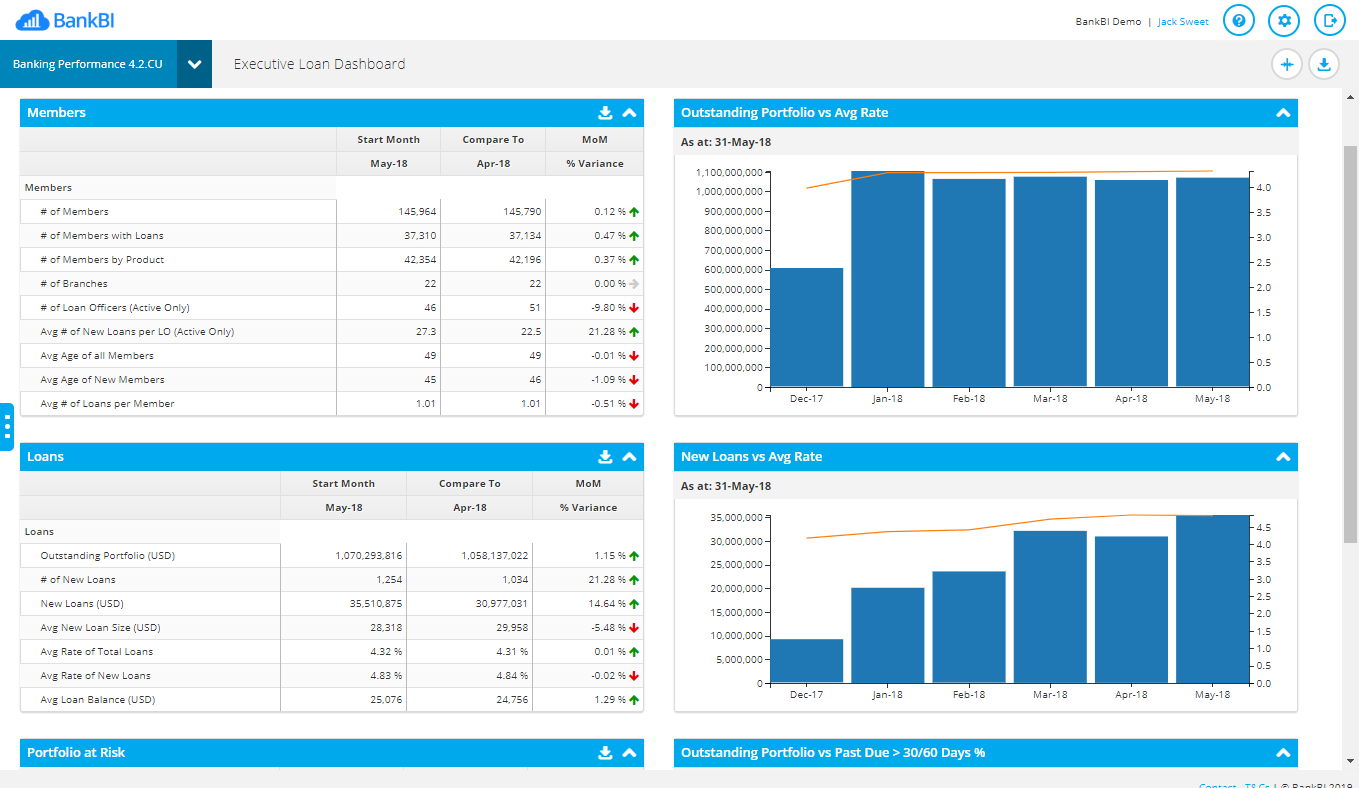Image resolution: width=1359 pixels, height=788 pixels.
Task: Open the Jack Sweet profile link
Action: (x=1182, y=20)
